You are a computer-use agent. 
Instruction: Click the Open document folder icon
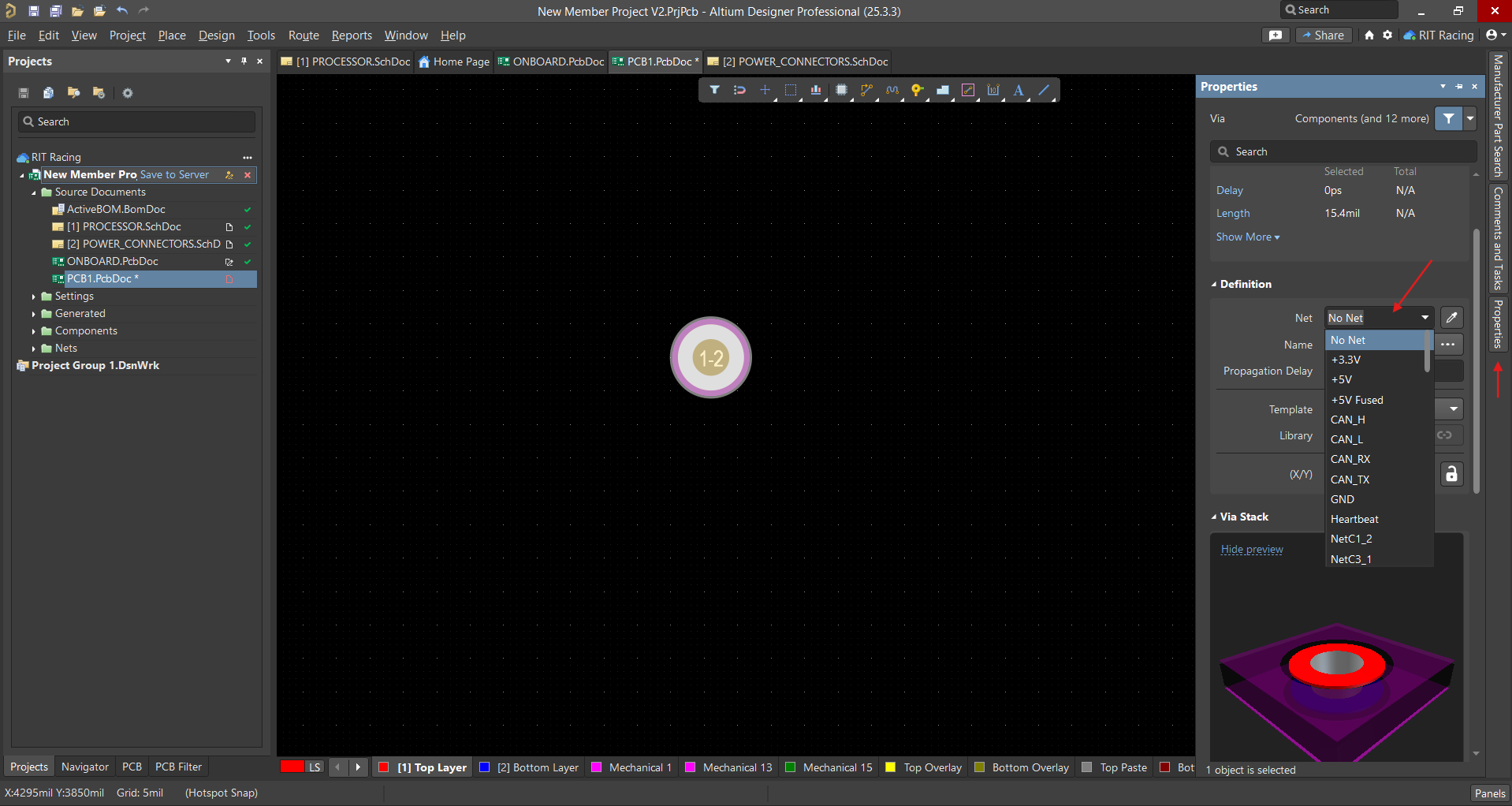tap(77, 11)
